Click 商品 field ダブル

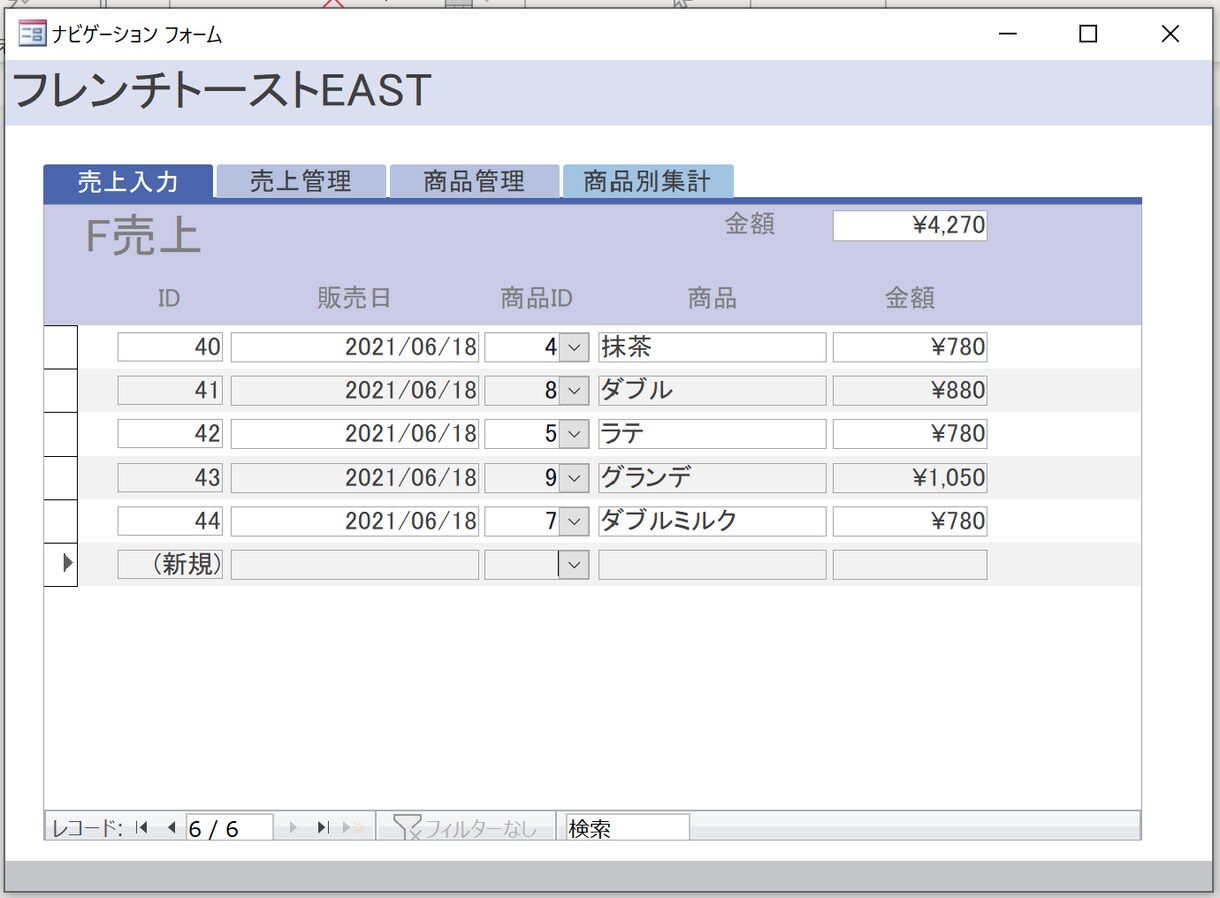pyautogui.click(x=712, y=390)
